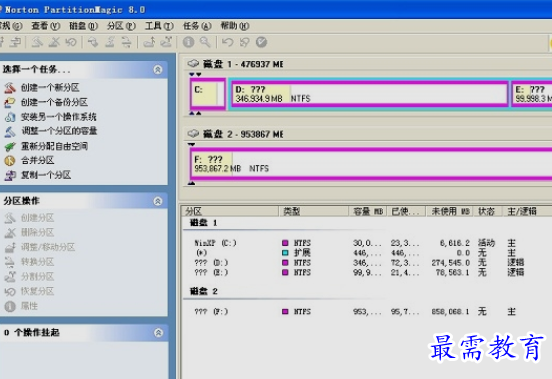Sort by the 状态 column header
Image resolution: width=552 pixels, height=379 pixels.
(x=487, y=211)
